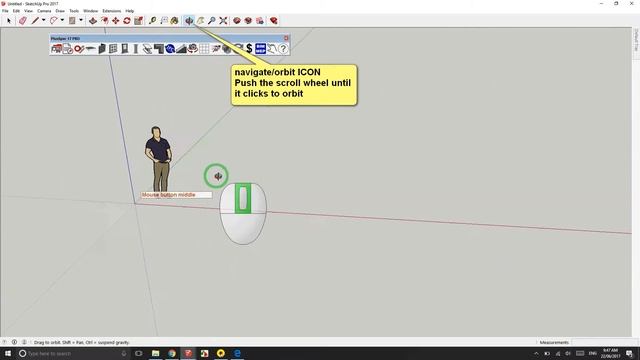640x360 pixels.
Task: Select the arrow Select tool
Action: pyautogui.click(x=9, y=20)
